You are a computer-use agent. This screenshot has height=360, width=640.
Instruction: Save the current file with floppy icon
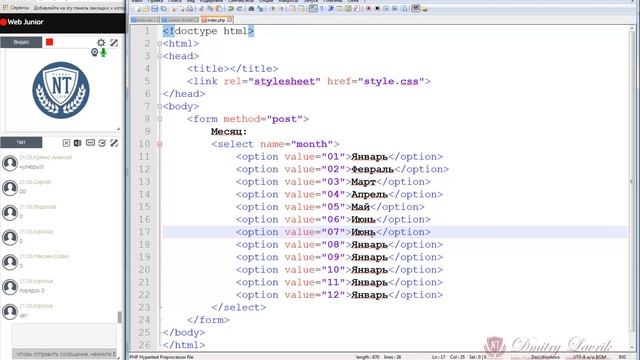click(x=155, y=9)
